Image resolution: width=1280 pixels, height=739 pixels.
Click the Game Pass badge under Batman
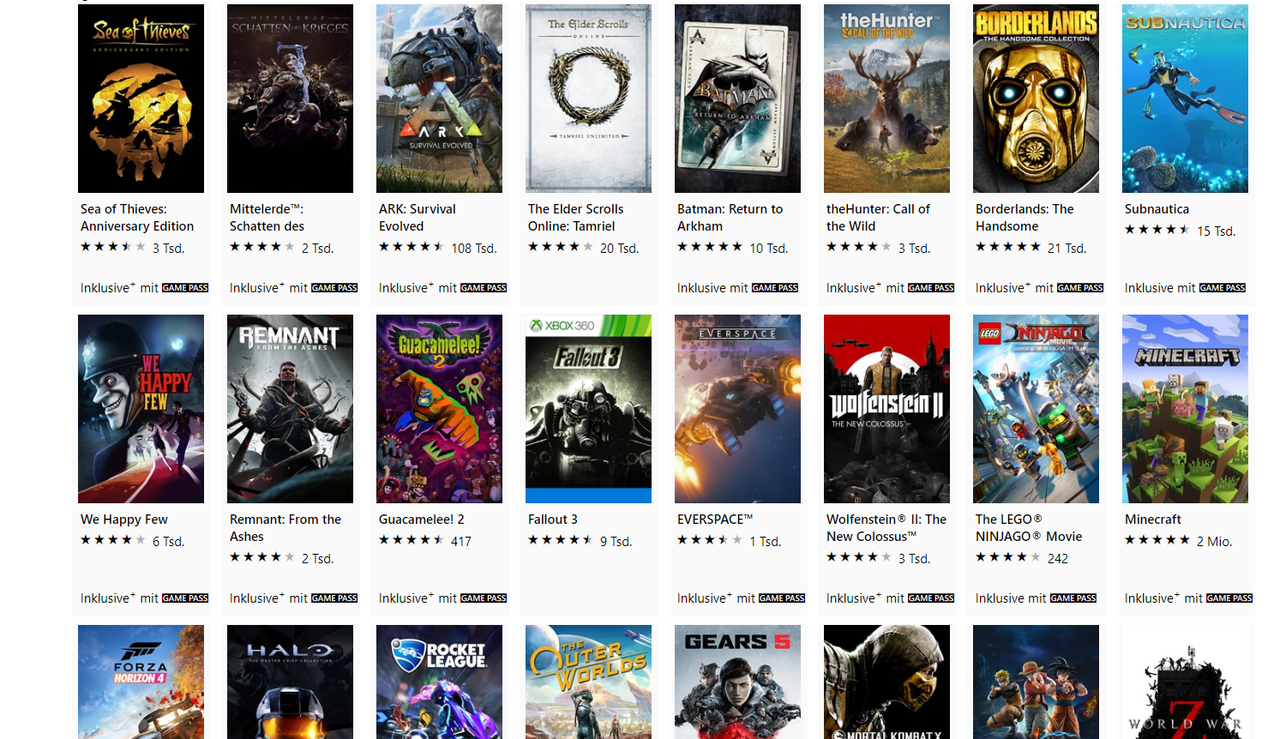tap(775, 288)
